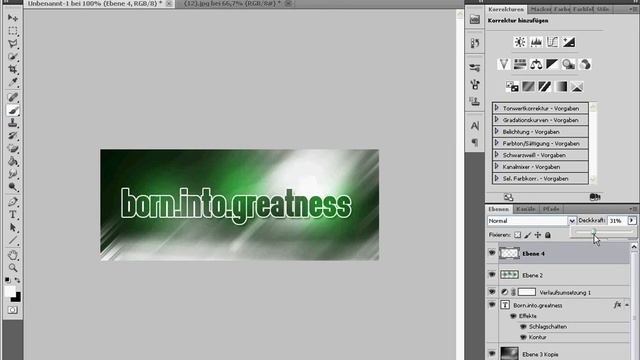The width and height of the screenshot is (640, 360).
Task: Add a Channel Mixer adjustment icon
Action: pos(585,64)
